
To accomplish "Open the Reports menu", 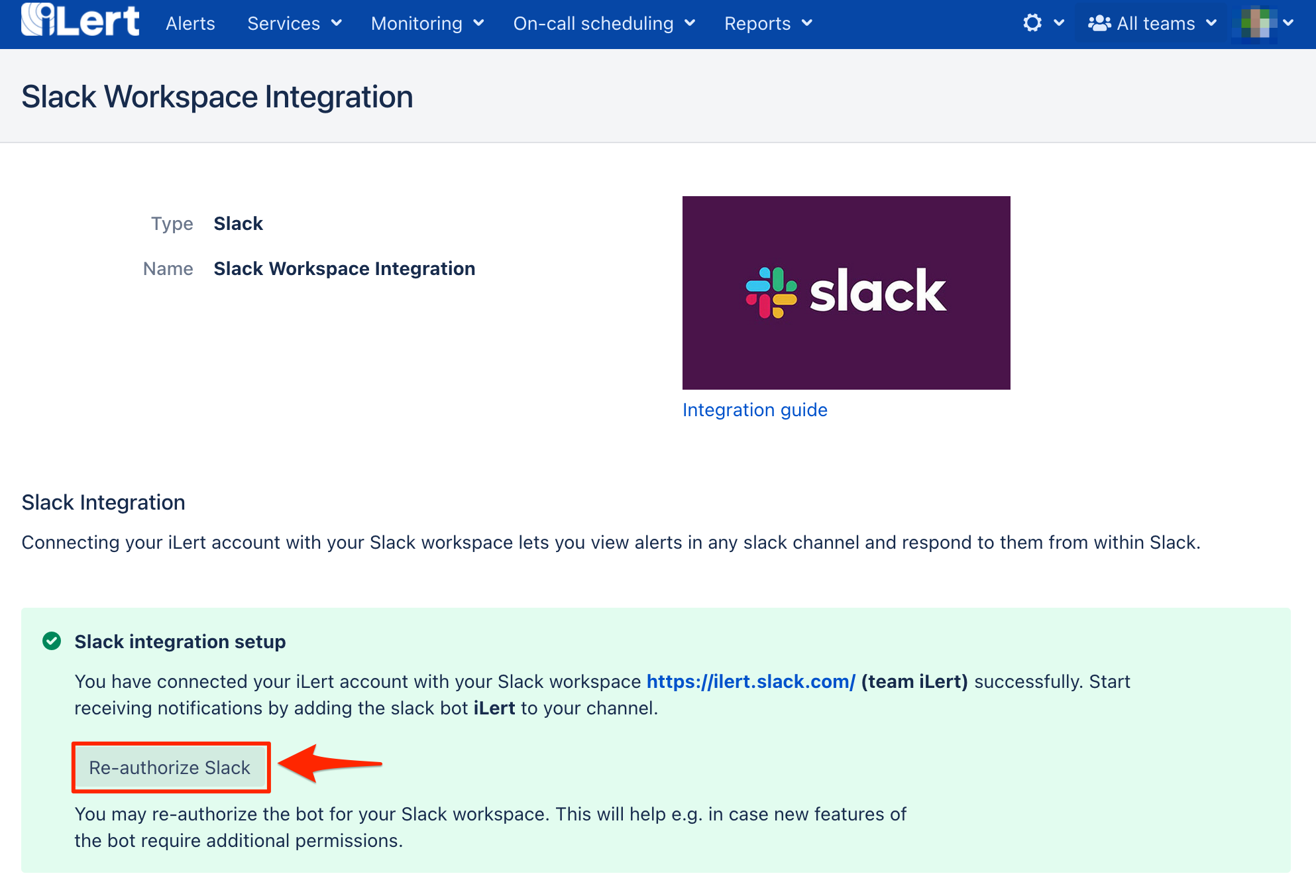I will pos(767,23).
